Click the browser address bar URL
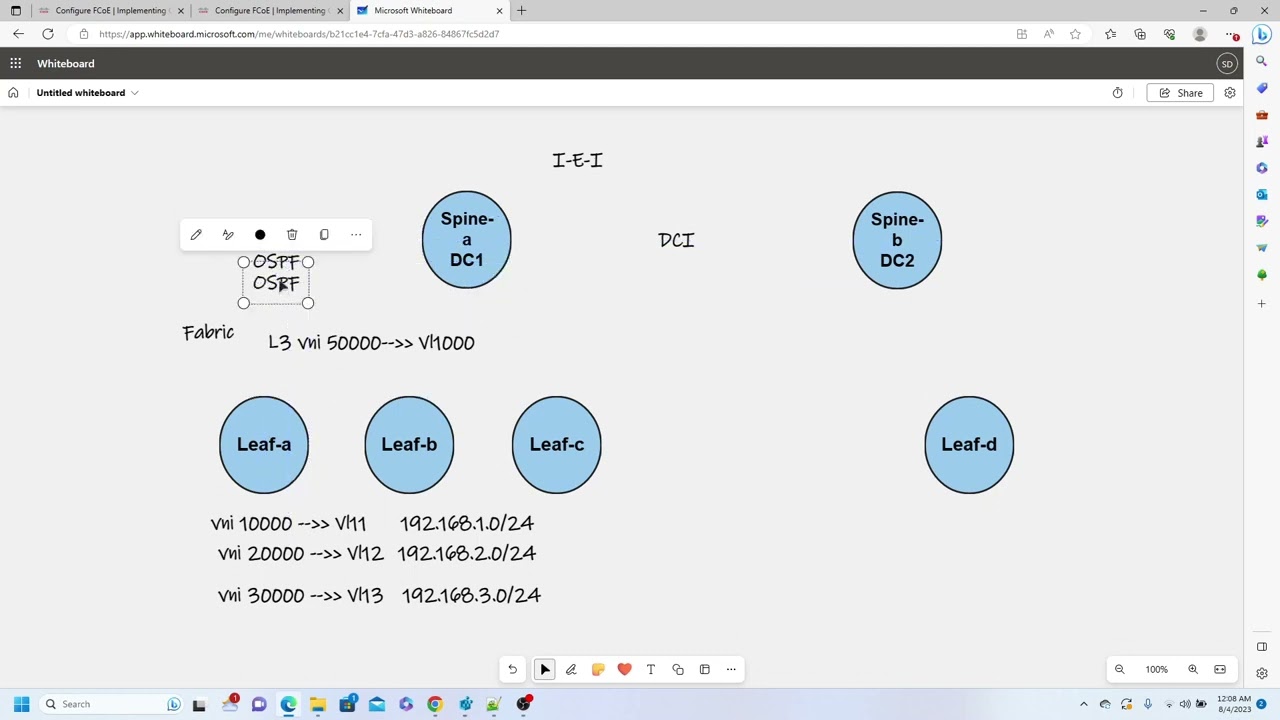 [x=299, y=34]
